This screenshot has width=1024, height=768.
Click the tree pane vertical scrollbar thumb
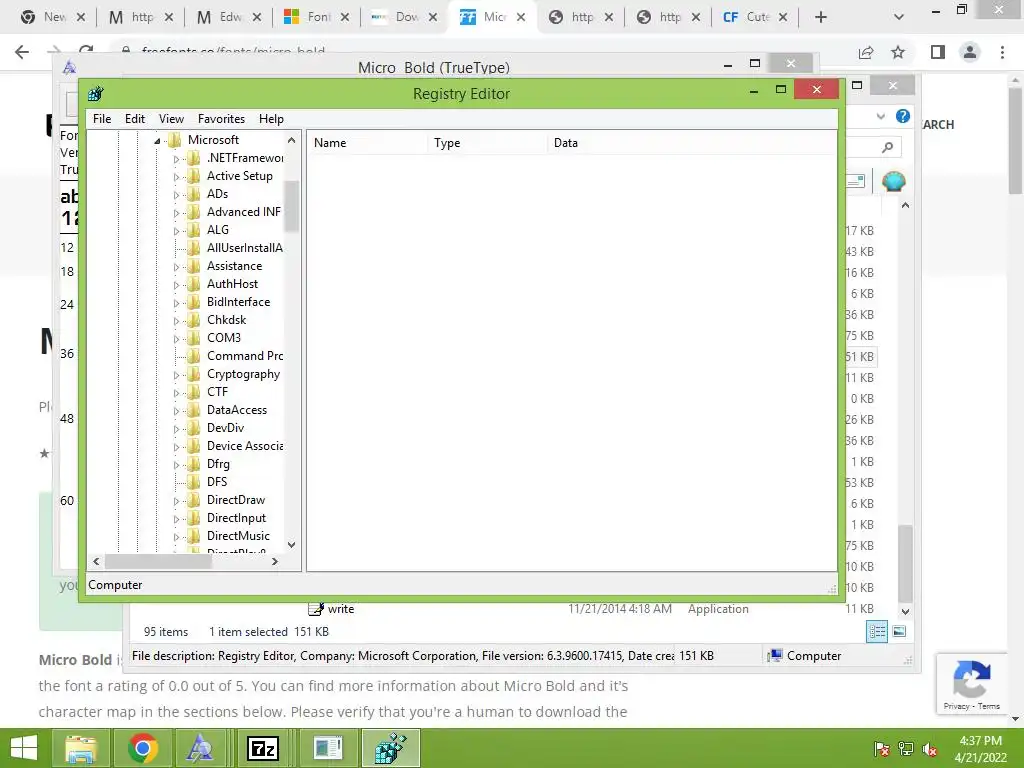(x=291, y=206)
